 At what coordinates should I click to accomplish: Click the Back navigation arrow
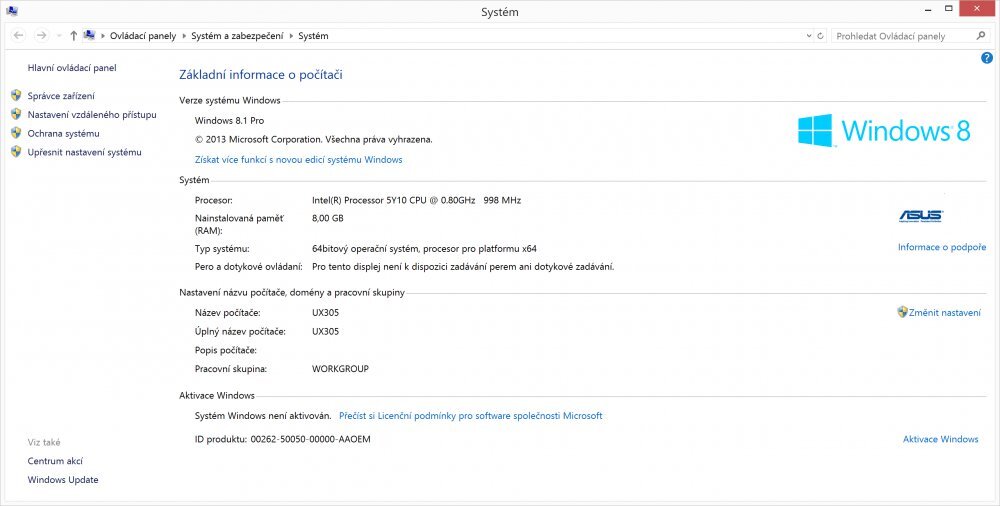tap(19, 36)
